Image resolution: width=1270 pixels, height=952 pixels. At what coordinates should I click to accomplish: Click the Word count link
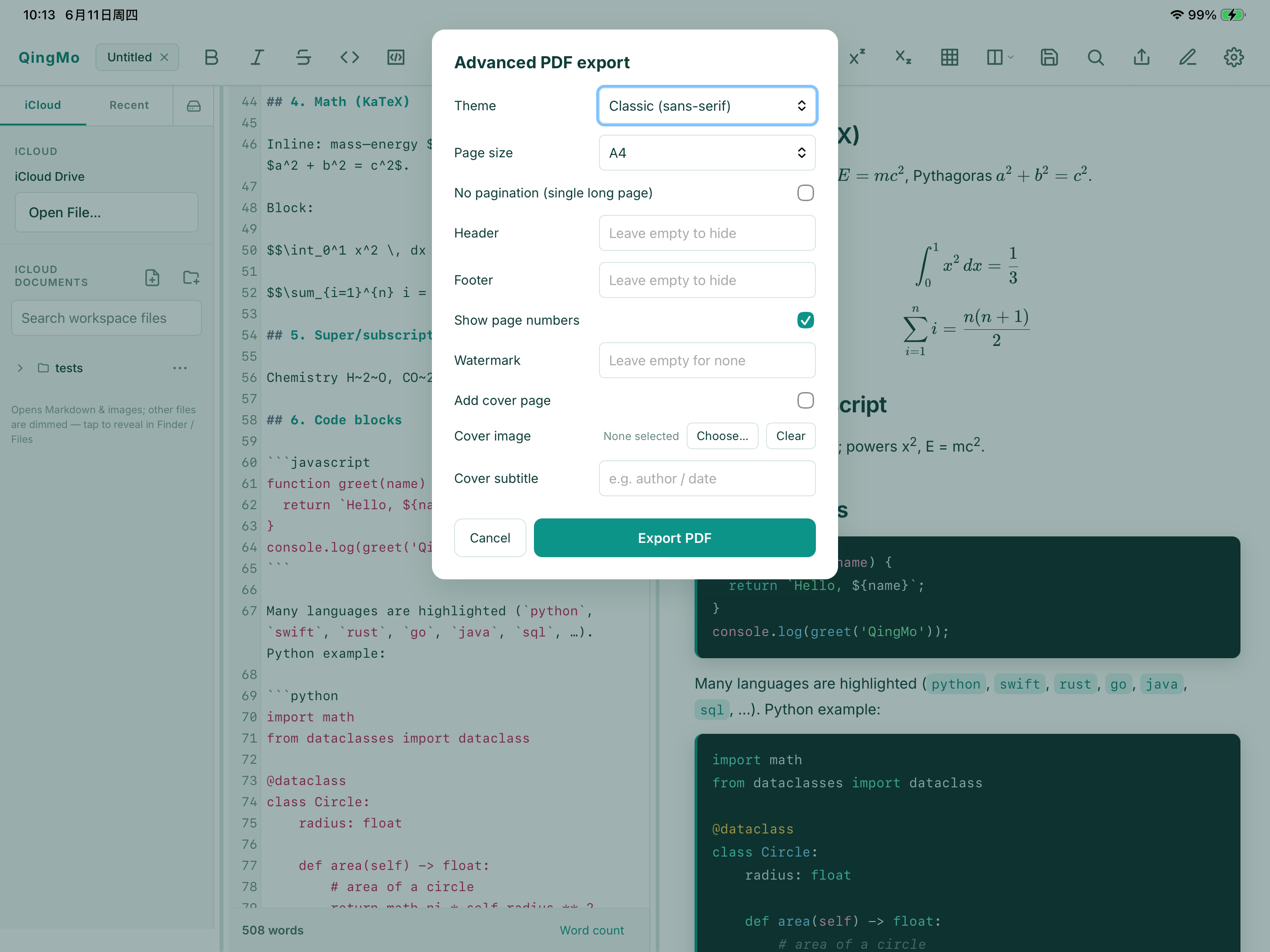(591, 930)
